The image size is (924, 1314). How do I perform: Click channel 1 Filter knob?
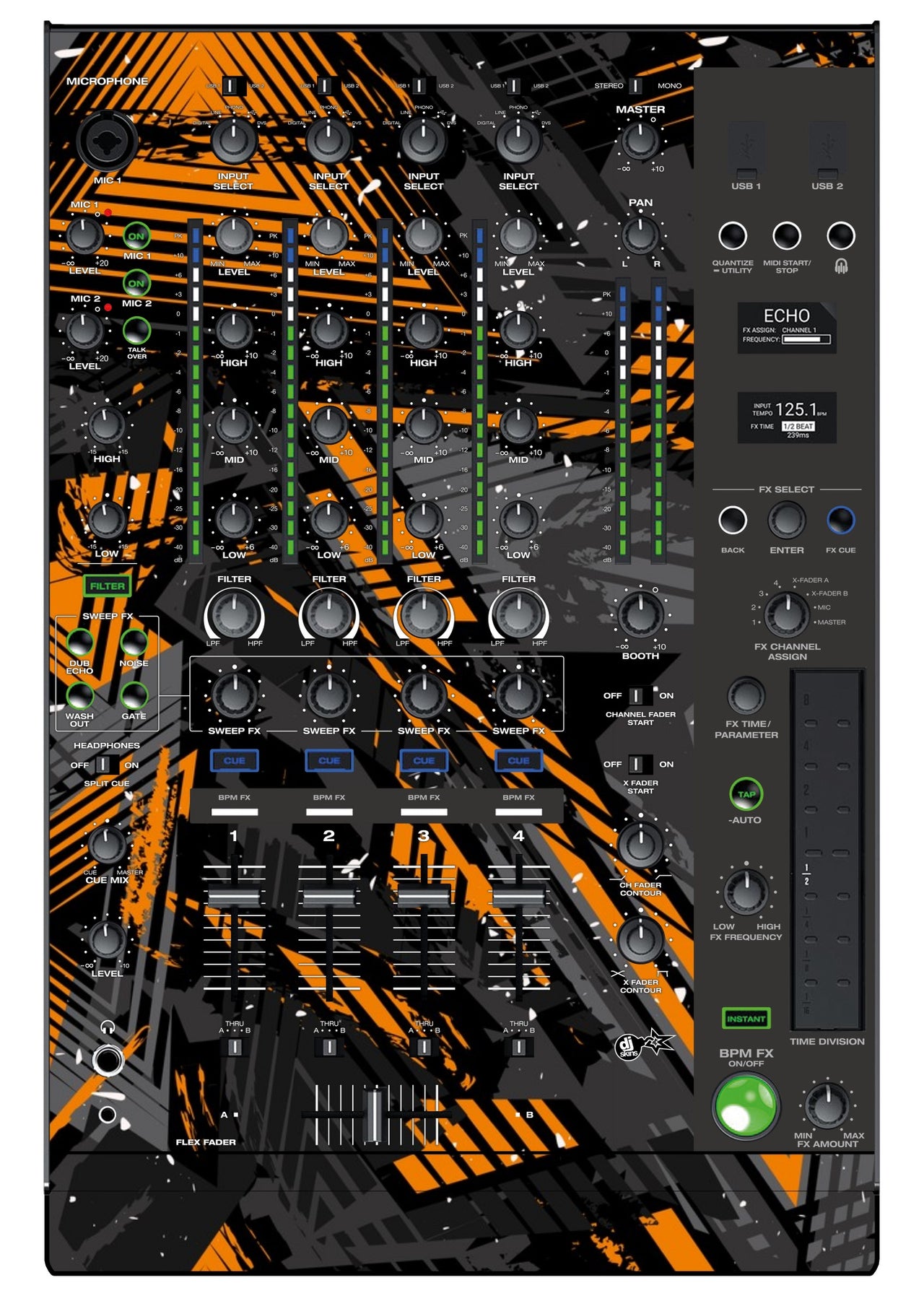(234, 614)
